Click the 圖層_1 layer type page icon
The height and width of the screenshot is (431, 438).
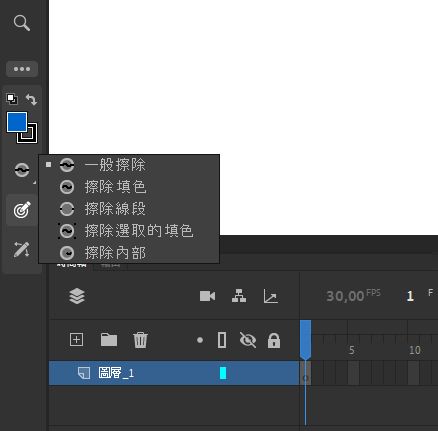click(x=84, y=373)
